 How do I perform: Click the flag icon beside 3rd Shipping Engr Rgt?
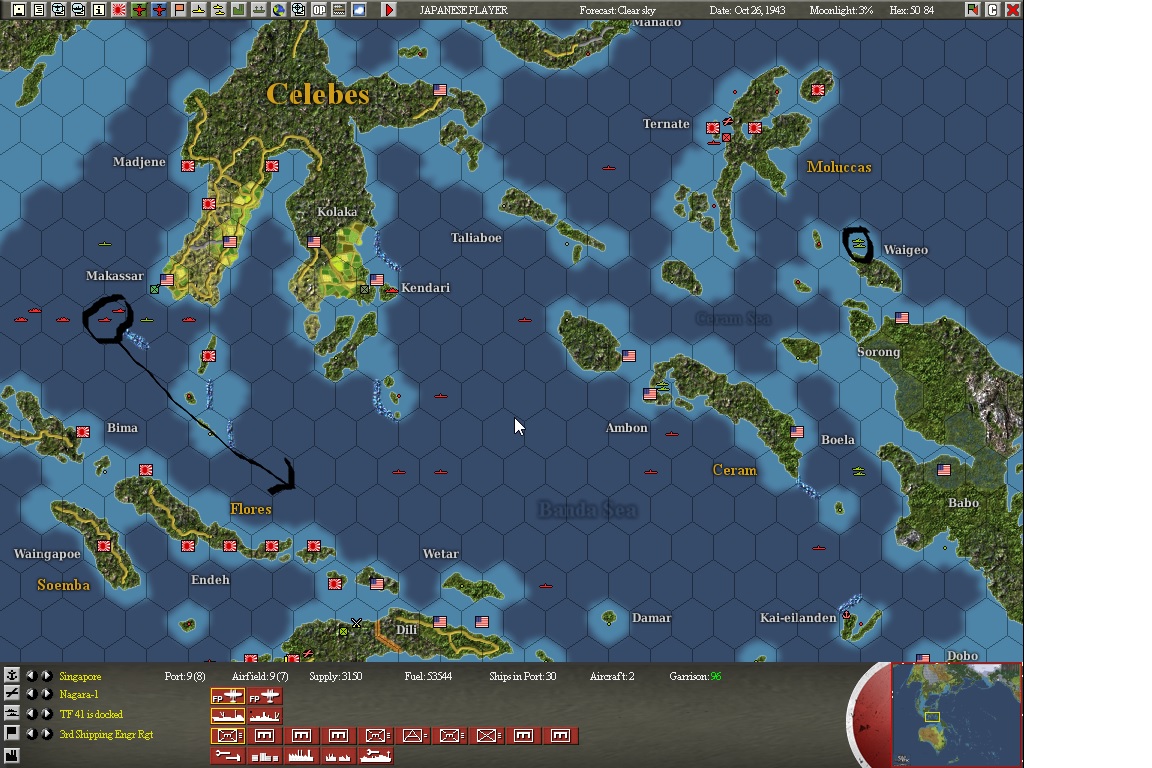(x=12, y=733)
